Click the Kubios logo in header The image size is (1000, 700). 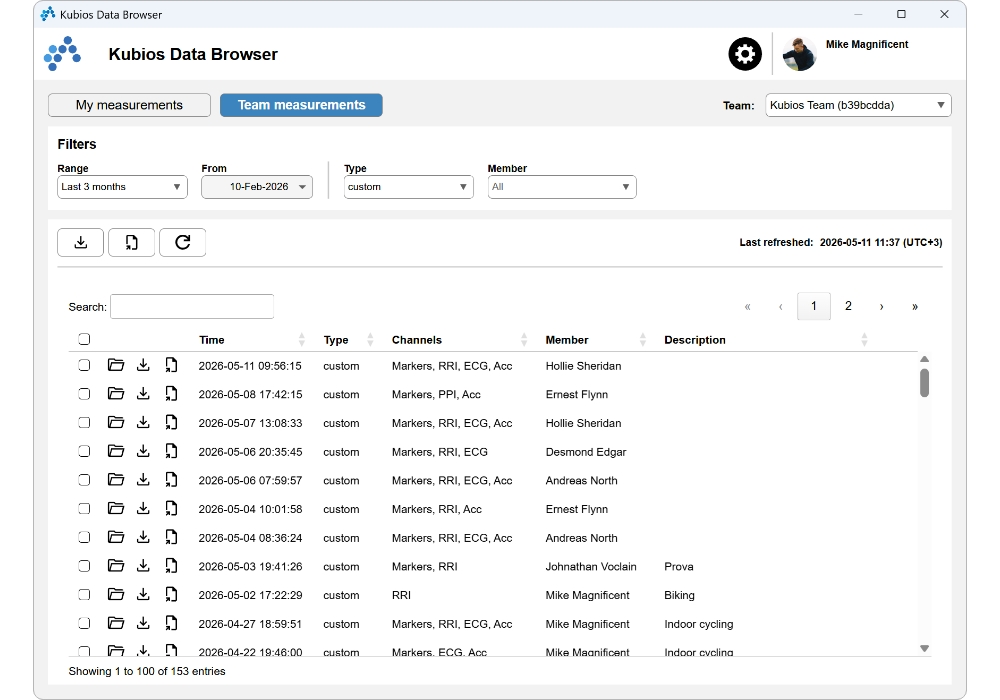[x=62, y=54]
